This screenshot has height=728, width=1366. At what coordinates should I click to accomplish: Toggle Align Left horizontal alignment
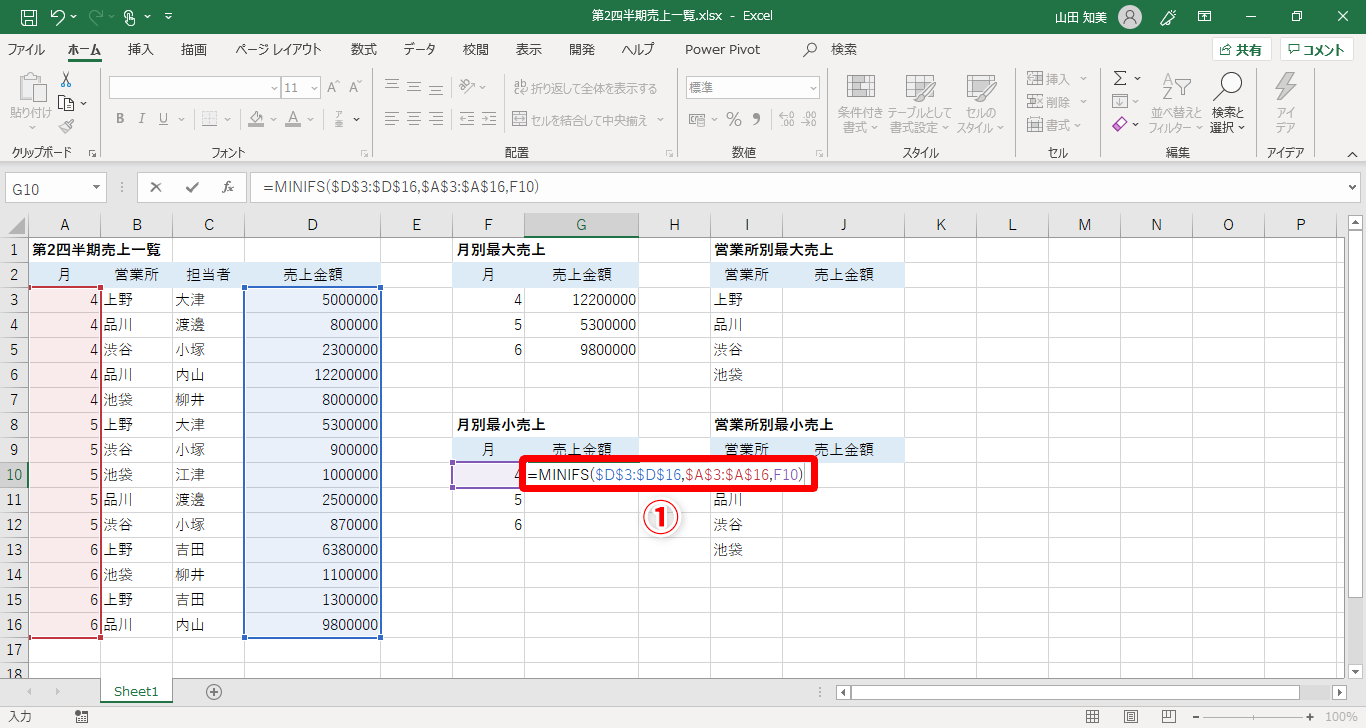pos(393,119)
